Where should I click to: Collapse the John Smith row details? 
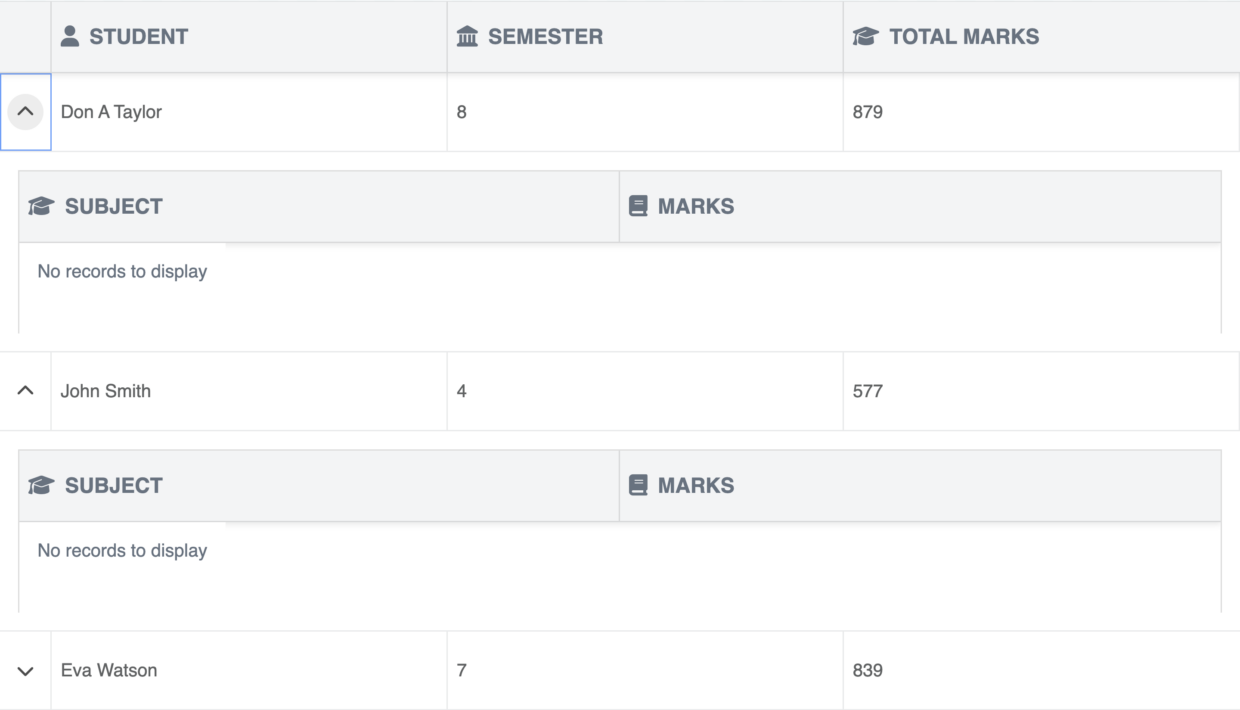coord(26,391)
